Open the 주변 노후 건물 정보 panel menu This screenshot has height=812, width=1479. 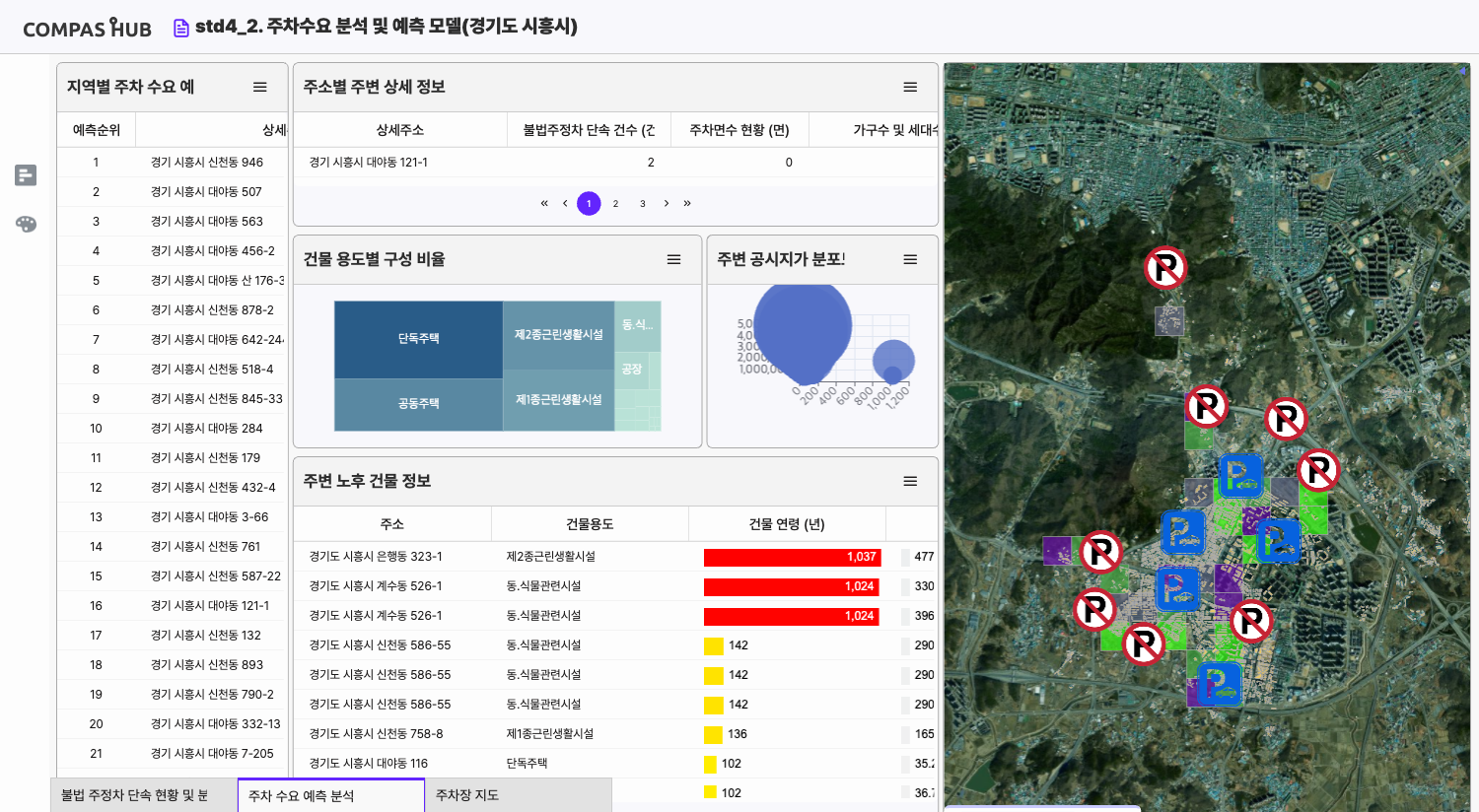point(910,481)
